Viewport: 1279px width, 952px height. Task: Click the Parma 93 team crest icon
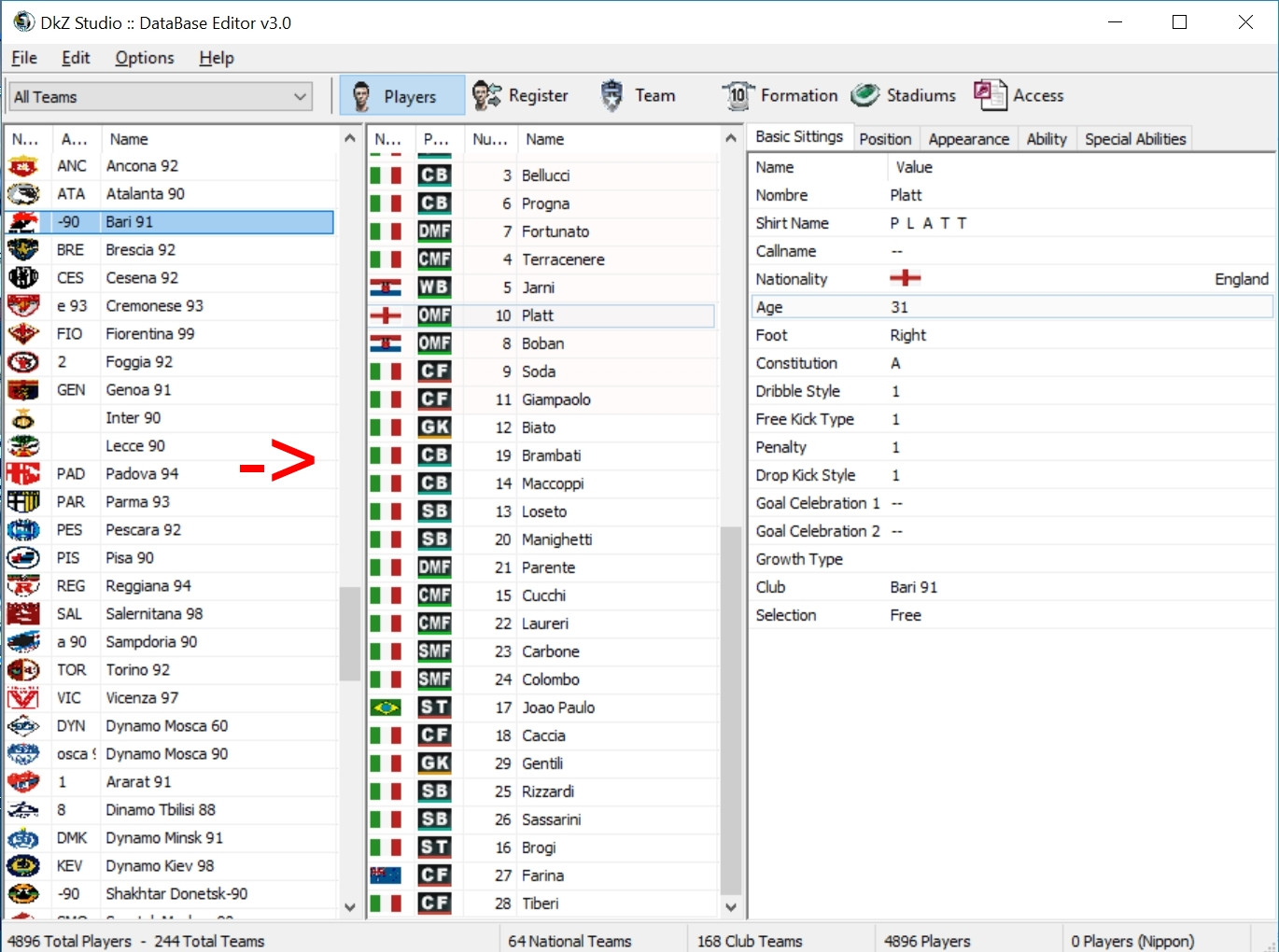23,502
